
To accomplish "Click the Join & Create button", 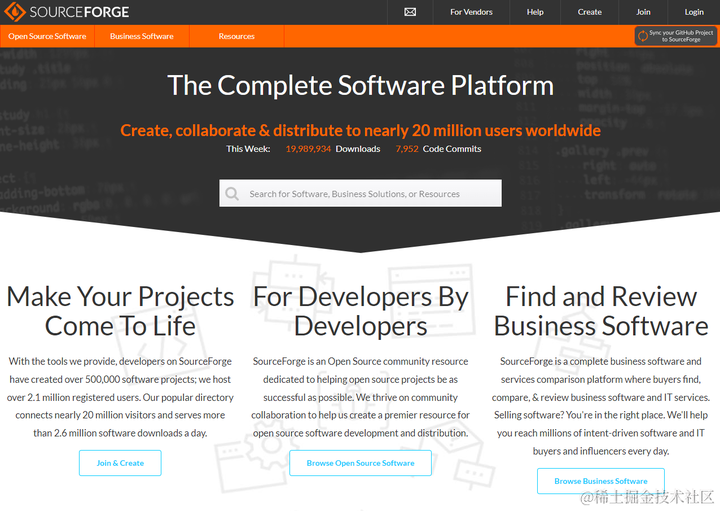I will (x=120, y=463).
